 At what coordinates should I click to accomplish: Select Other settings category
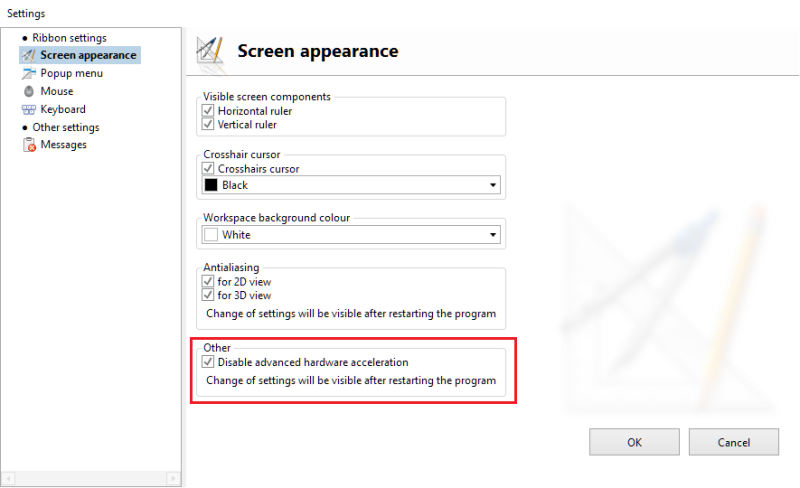(x=66, y=128)
